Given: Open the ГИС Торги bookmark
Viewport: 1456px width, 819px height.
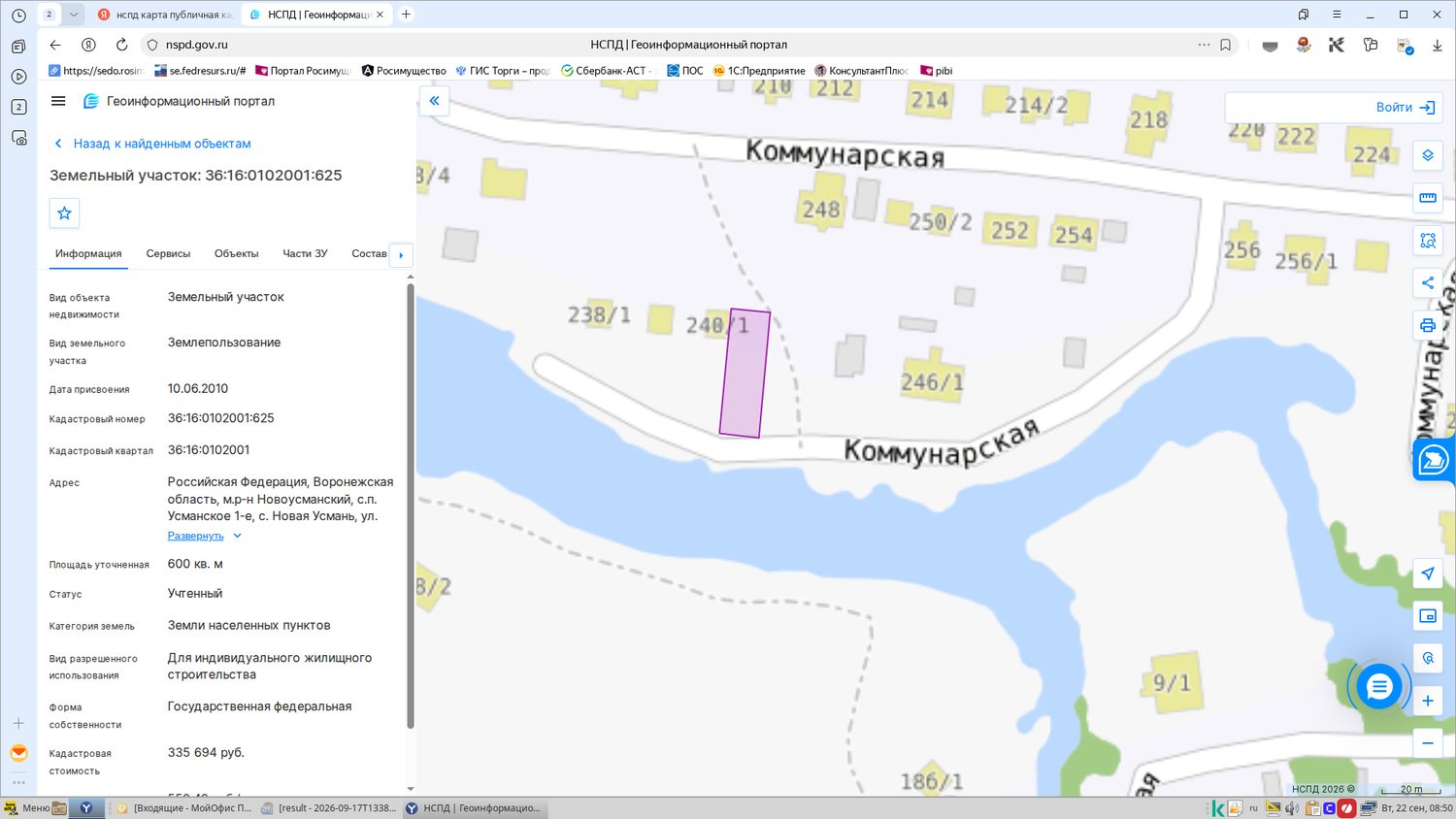Looking at the screenshot, I should tap(503, 71).
